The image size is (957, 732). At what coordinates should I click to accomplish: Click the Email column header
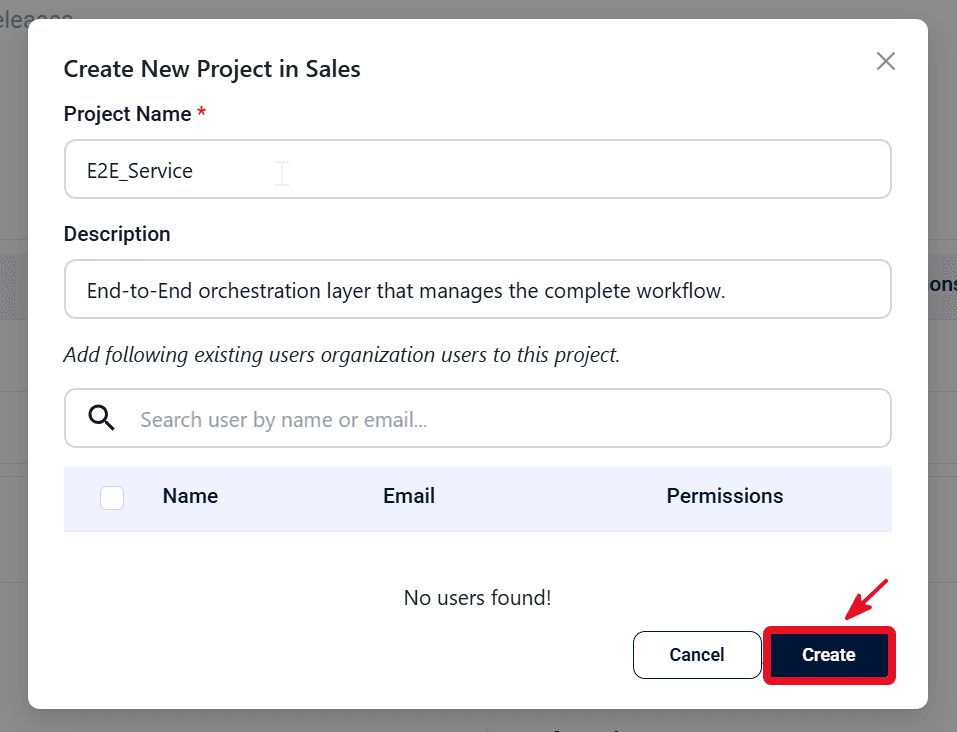point(409,496)
